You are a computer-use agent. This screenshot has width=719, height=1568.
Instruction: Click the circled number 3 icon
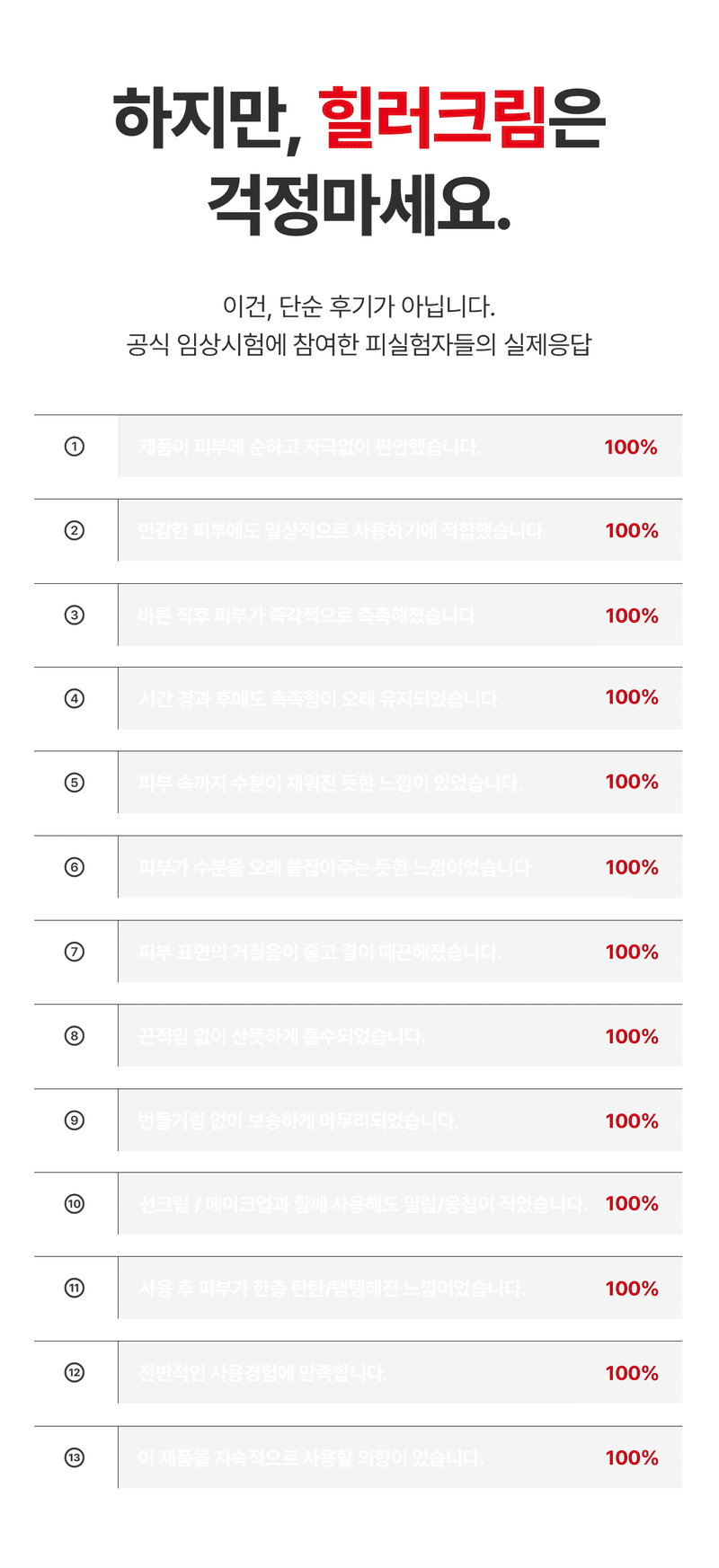point(75,616)
